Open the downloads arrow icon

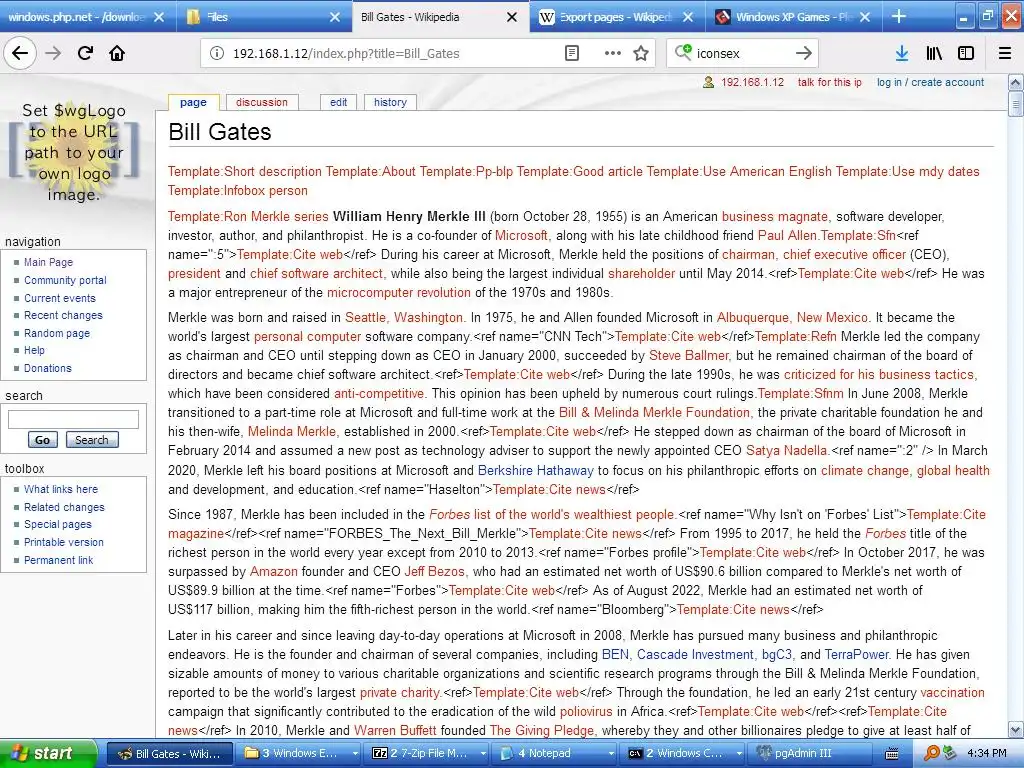coord(902,53)
